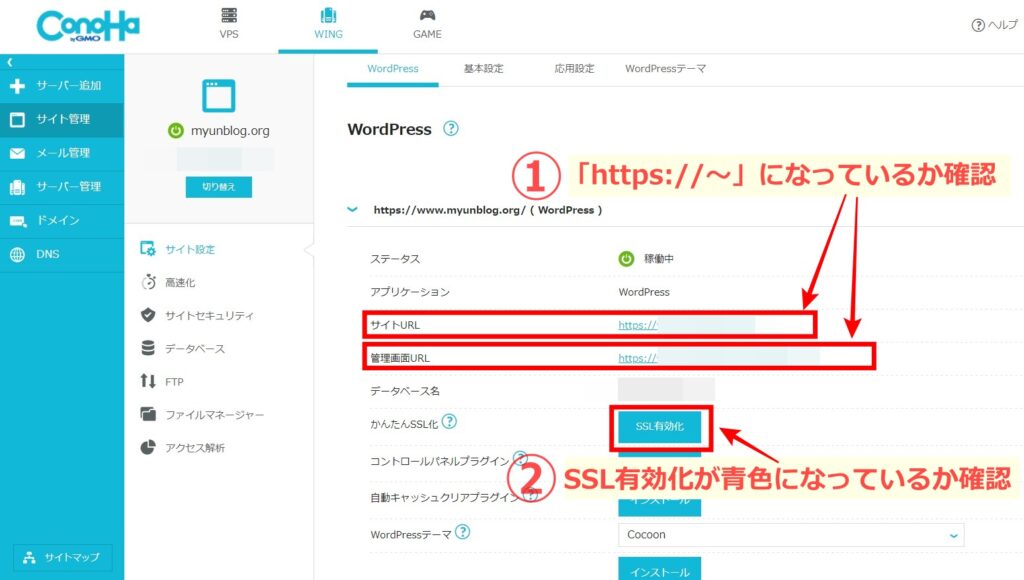Viewport: 1024px width, 580px height.
Task: Click help icon beside かんたんSSL化
Action: point(449,422)
